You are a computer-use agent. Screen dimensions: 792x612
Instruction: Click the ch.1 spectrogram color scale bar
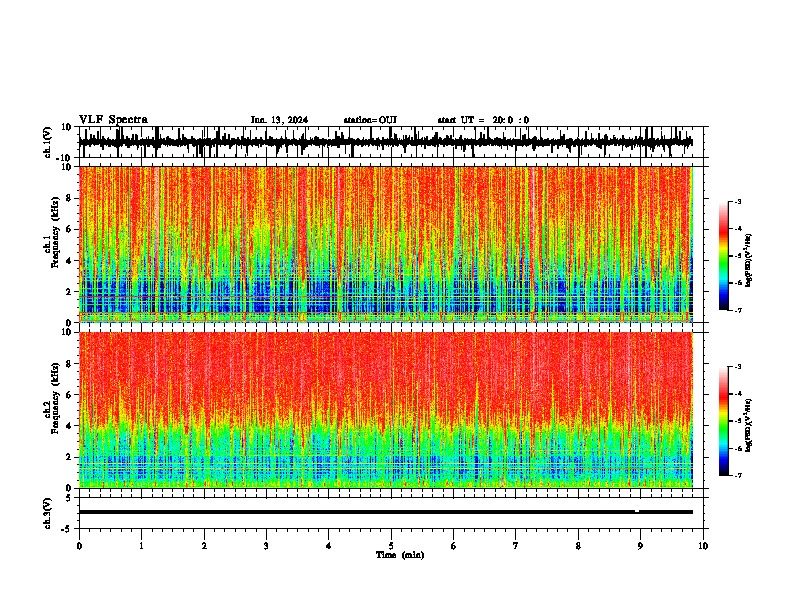pyautogui.click(x=723, y=256)
